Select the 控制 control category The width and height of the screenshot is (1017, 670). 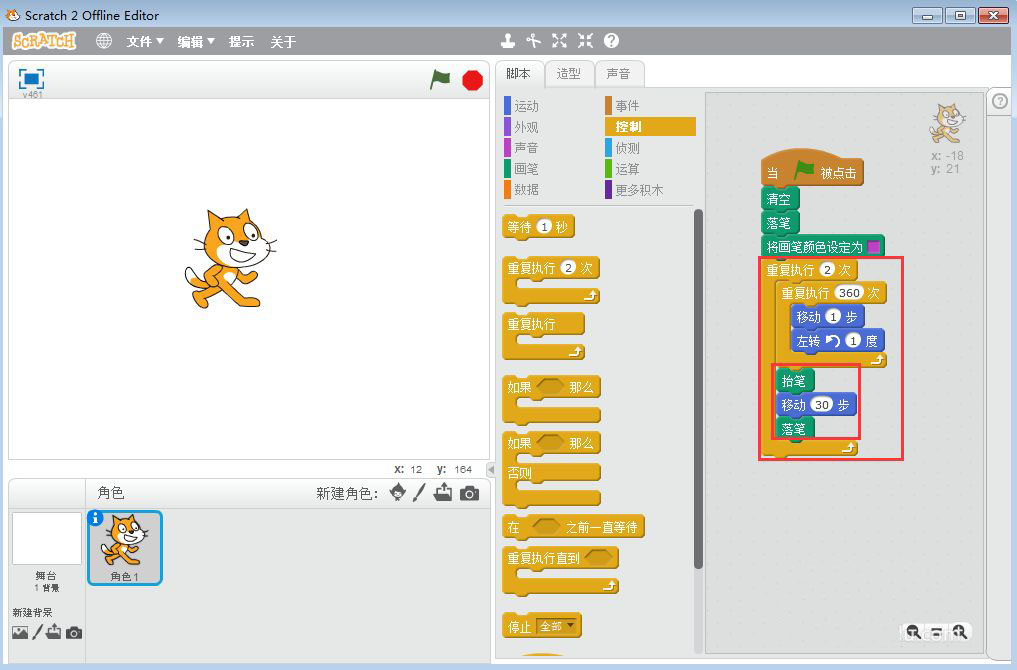pos(650,126)
